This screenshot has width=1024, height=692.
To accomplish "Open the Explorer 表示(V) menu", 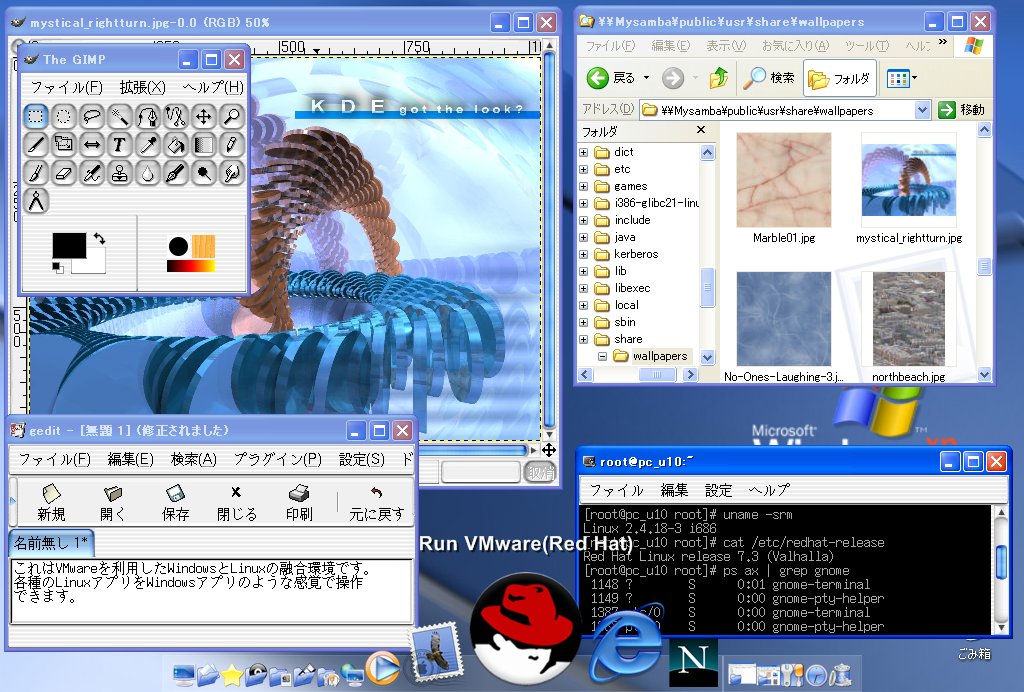I will pos(726,46).
